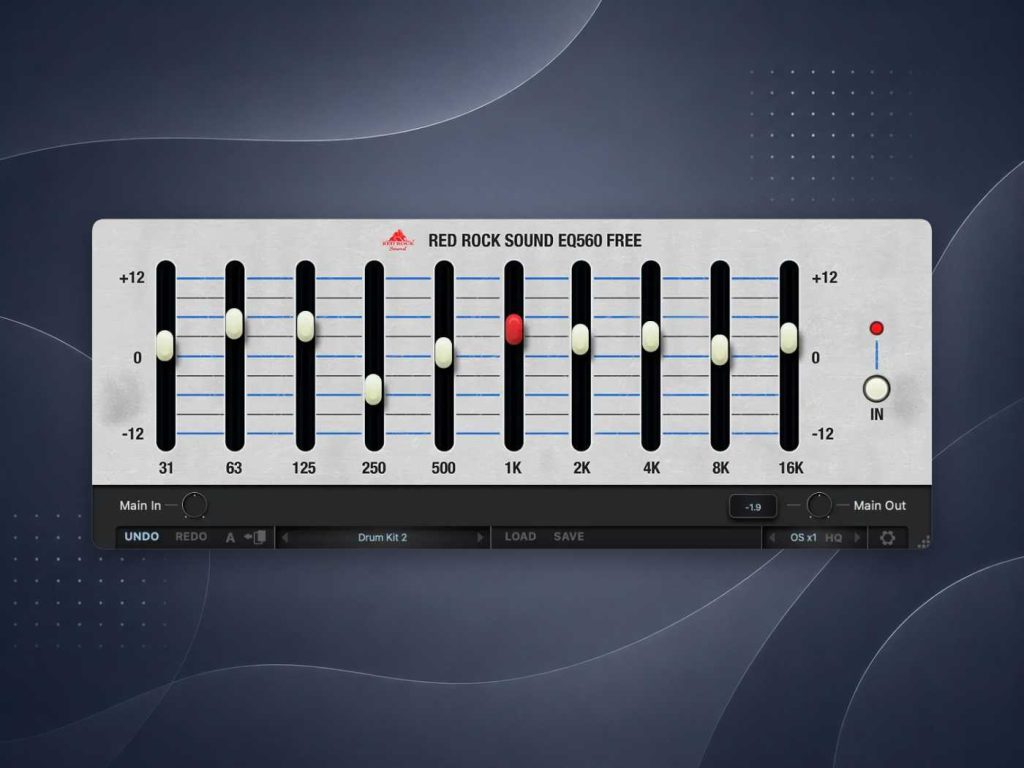The height and width of the screenshot is (768, 1024).
Task: Click the 1K frequency label
Action: [x=513, y=468]
